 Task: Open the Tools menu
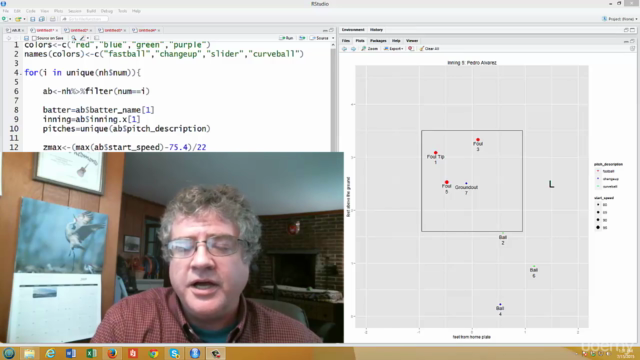pyautogui.click(x=122, y=11)
